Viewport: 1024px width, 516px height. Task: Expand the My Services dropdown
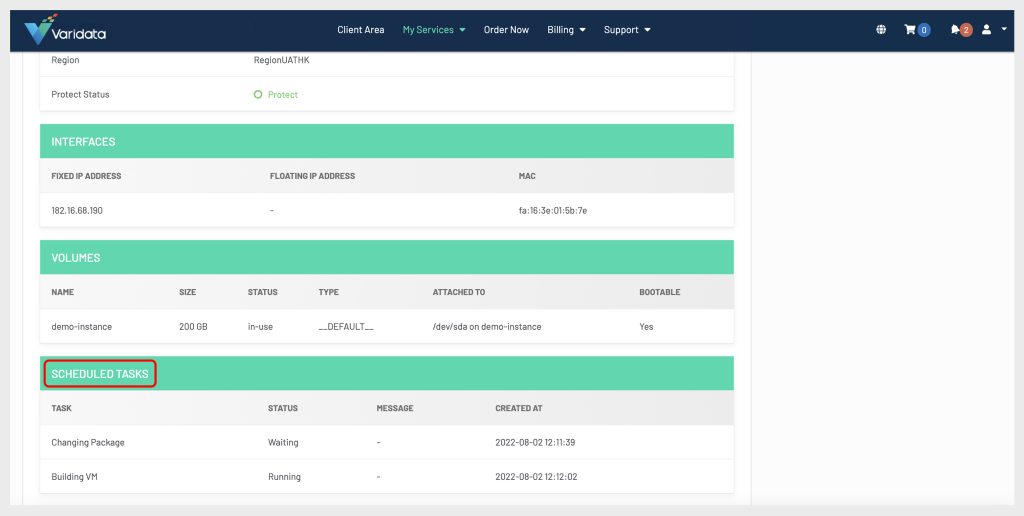coord(434,30)
